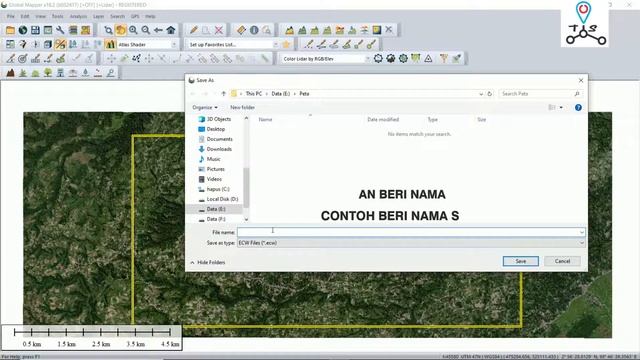
Task: Click the water drop icon in bottom toolbar row
Action: pos(85,73)
